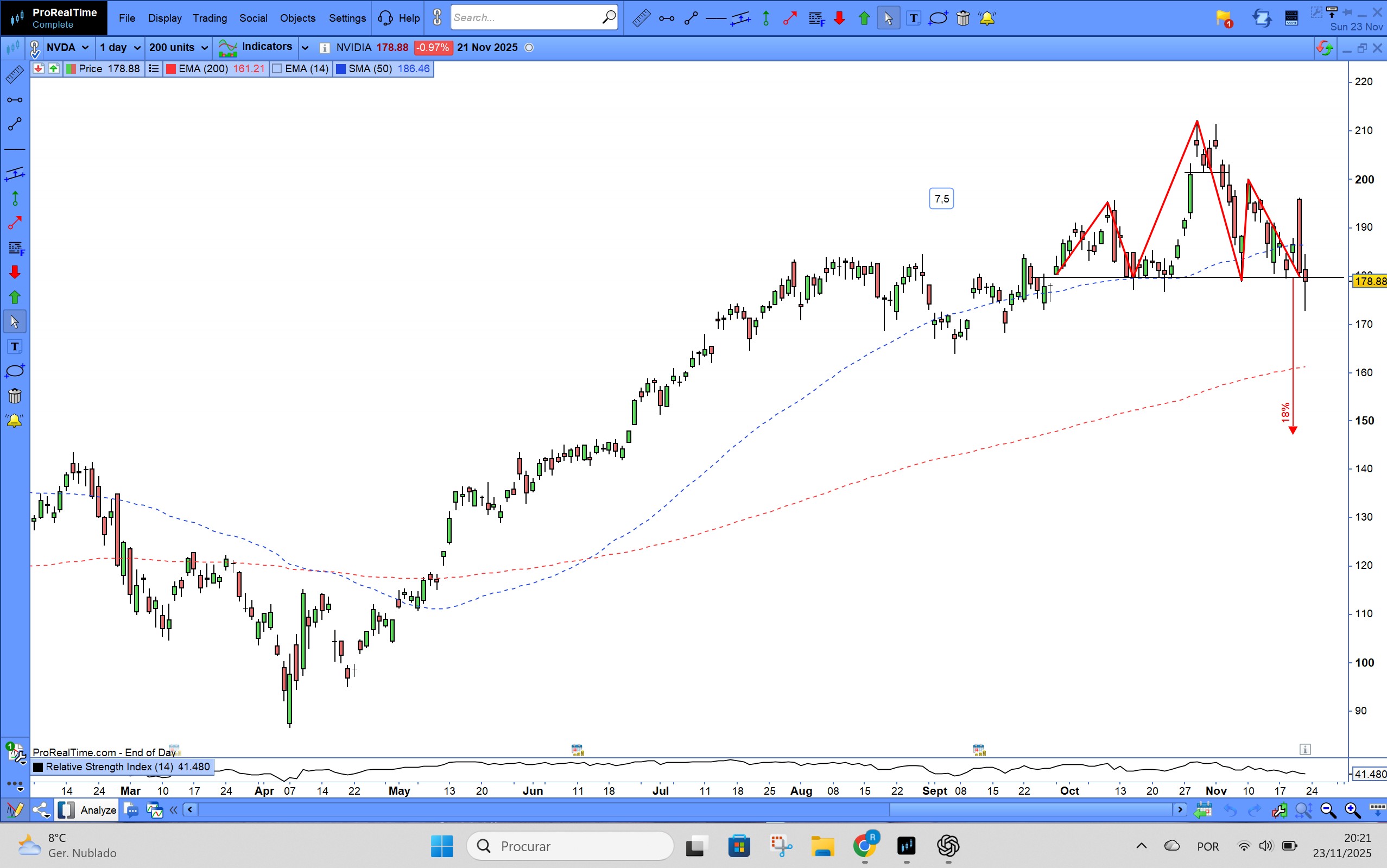This screenshot has width=1387, height=868.
Task: Click the zoom in magnifier icon
Action: pos(1352,810)
